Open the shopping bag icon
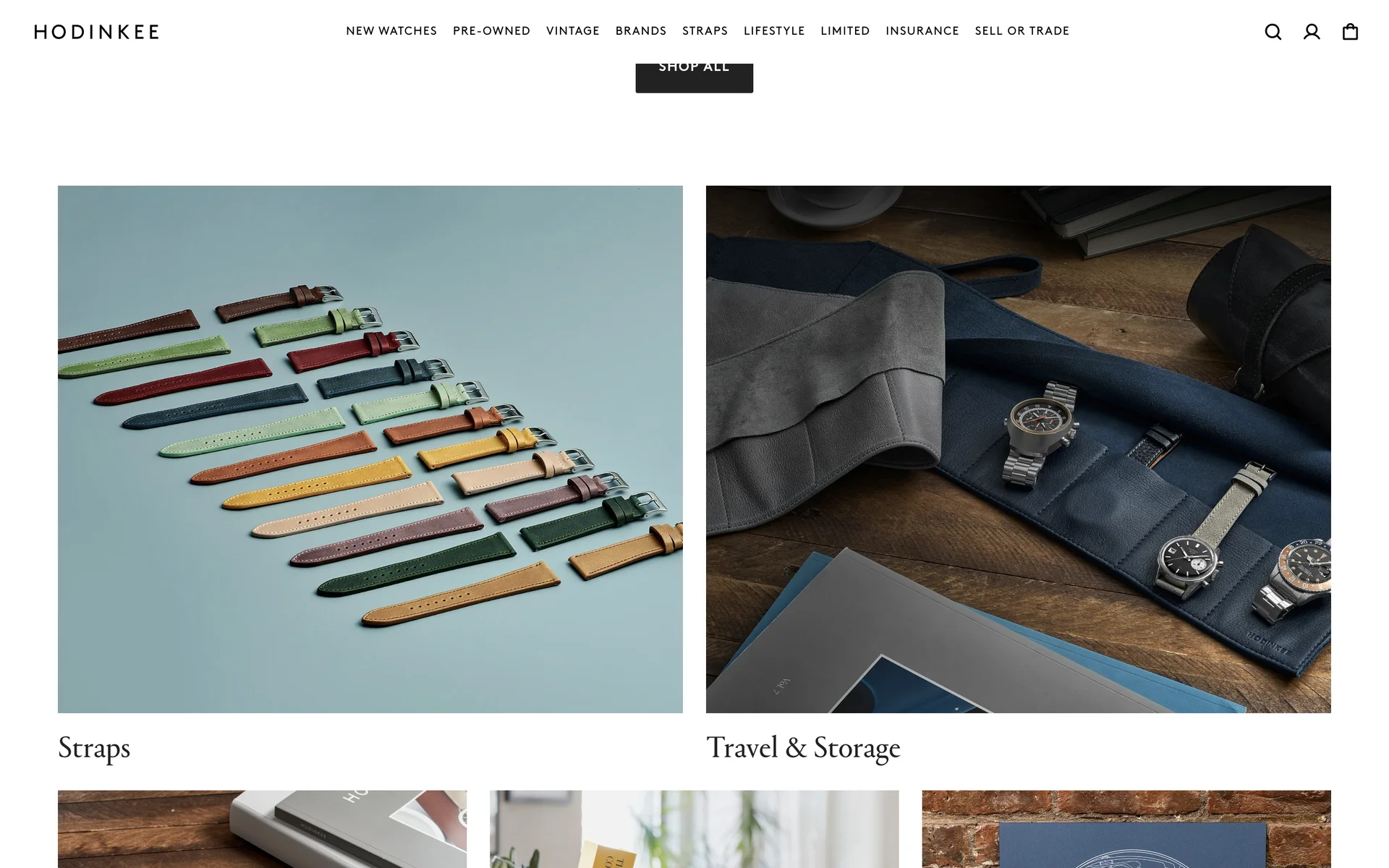This screenshot has height=868, width=1389. (1350, 32)
